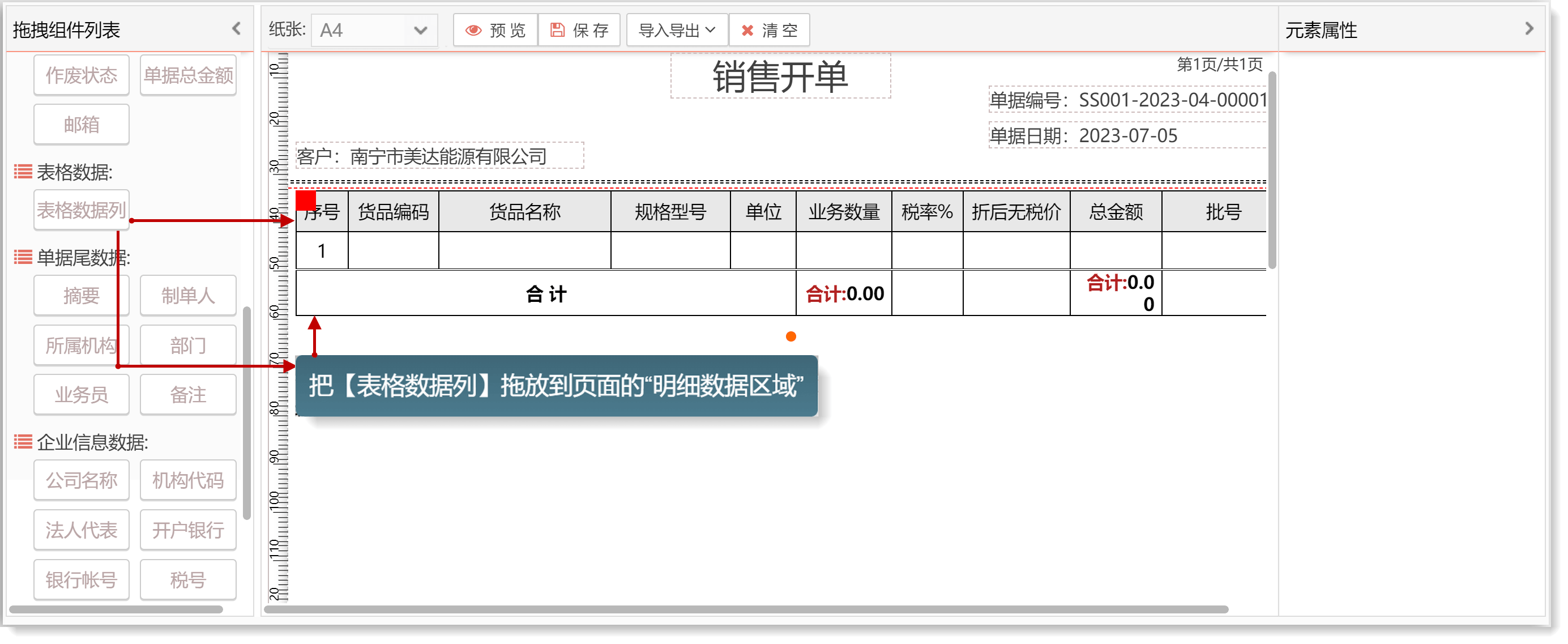Image resolution: width=1568 pixels, height=644 pixels.
Task: Select the 表格数据列 component
Action: click(81, 210)
